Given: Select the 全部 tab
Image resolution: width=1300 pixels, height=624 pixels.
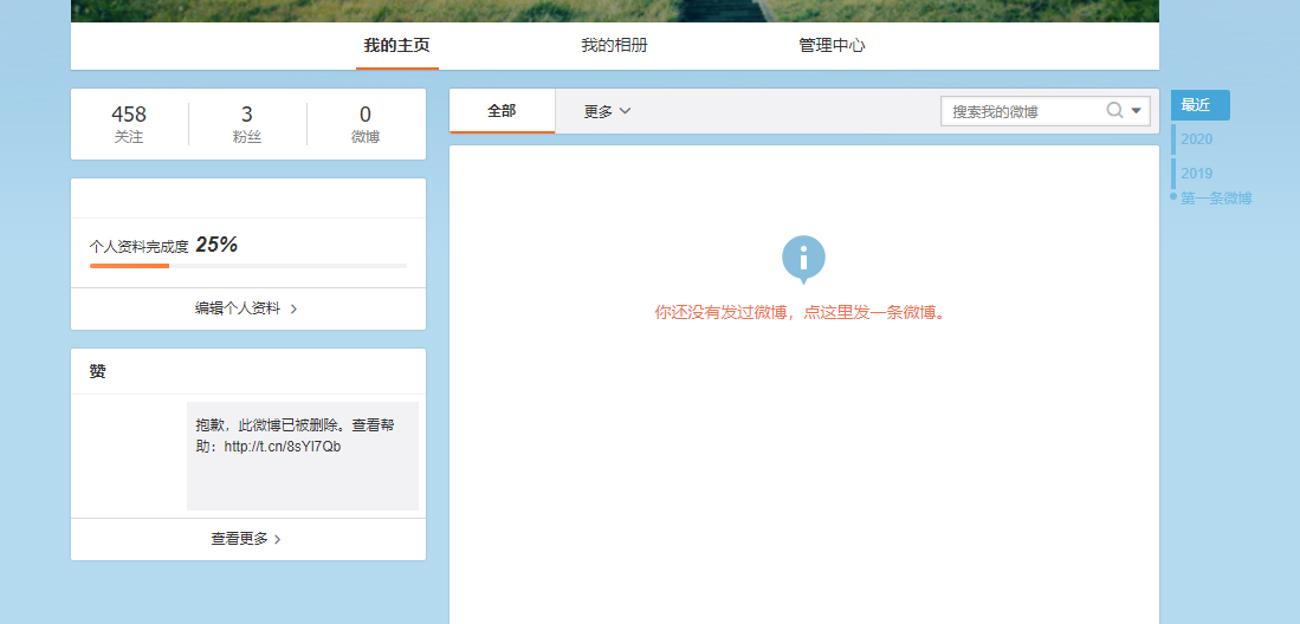Looking at the screenshot, I should point(500,110).
